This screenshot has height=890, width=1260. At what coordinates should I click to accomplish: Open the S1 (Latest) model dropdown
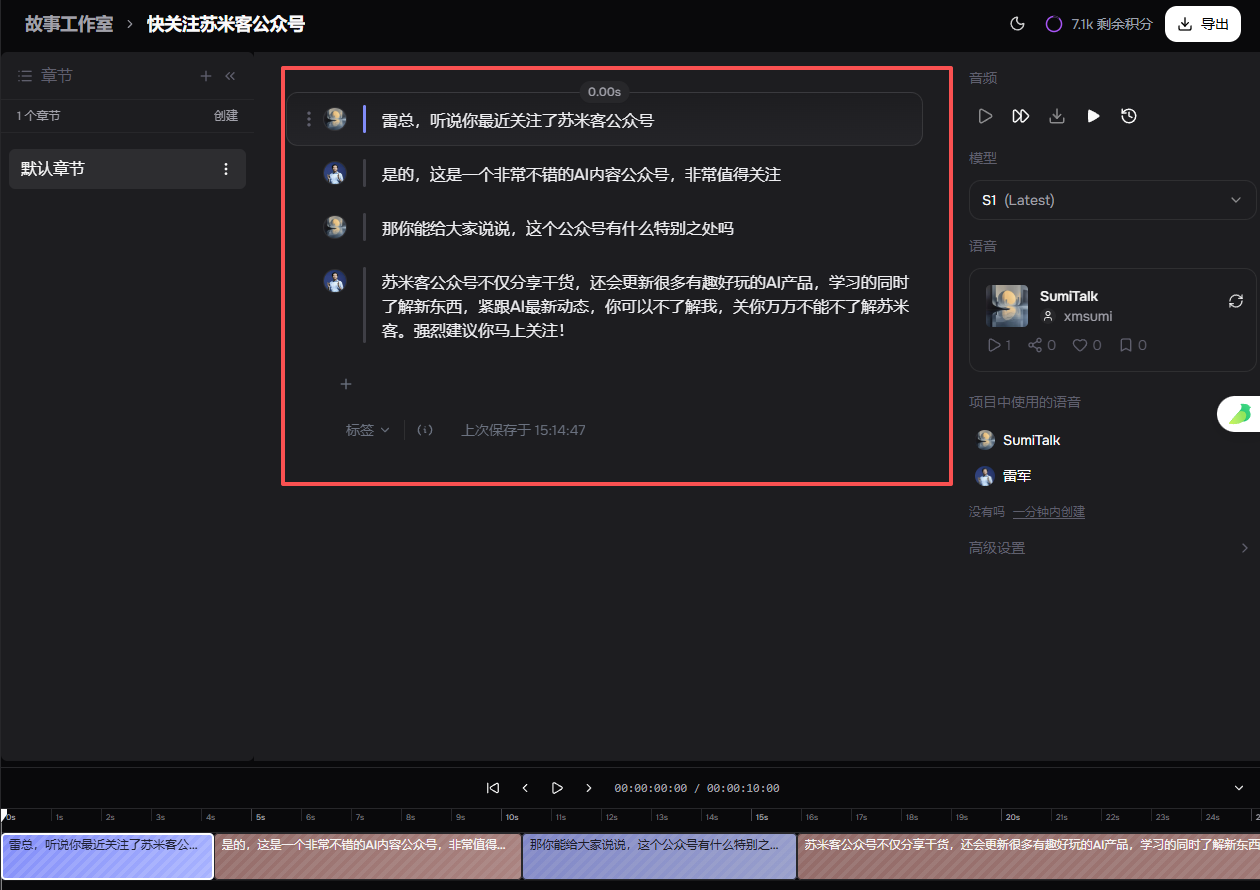(x=1112, y=200)
